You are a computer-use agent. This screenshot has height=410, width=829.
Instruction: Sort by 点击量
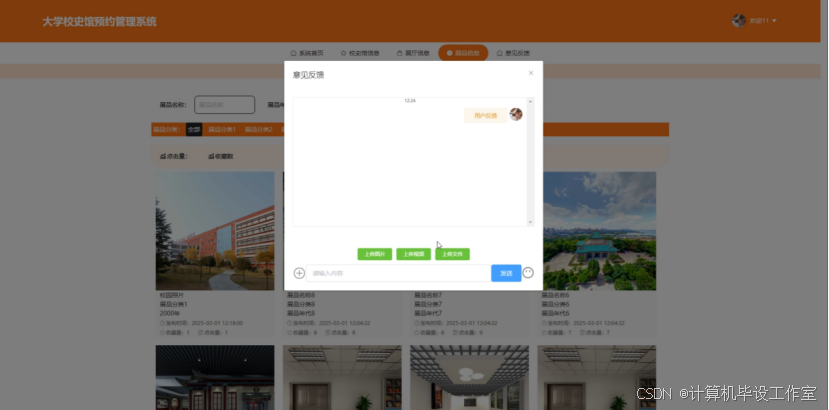click(x=173, y=156)
